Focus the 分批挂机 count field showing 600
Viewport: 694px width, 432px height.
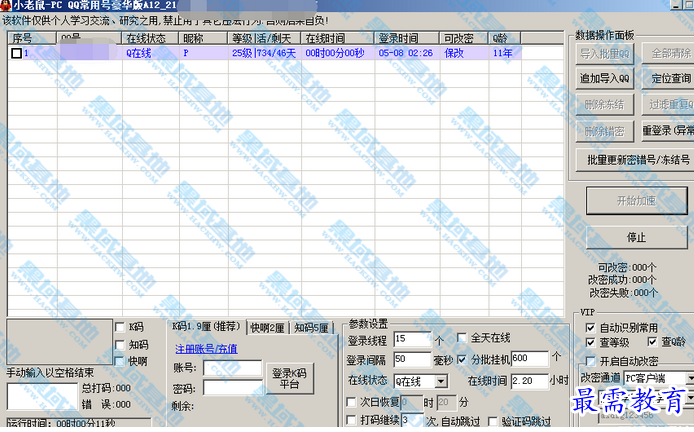pyautogui.click(x=529, y=359)
